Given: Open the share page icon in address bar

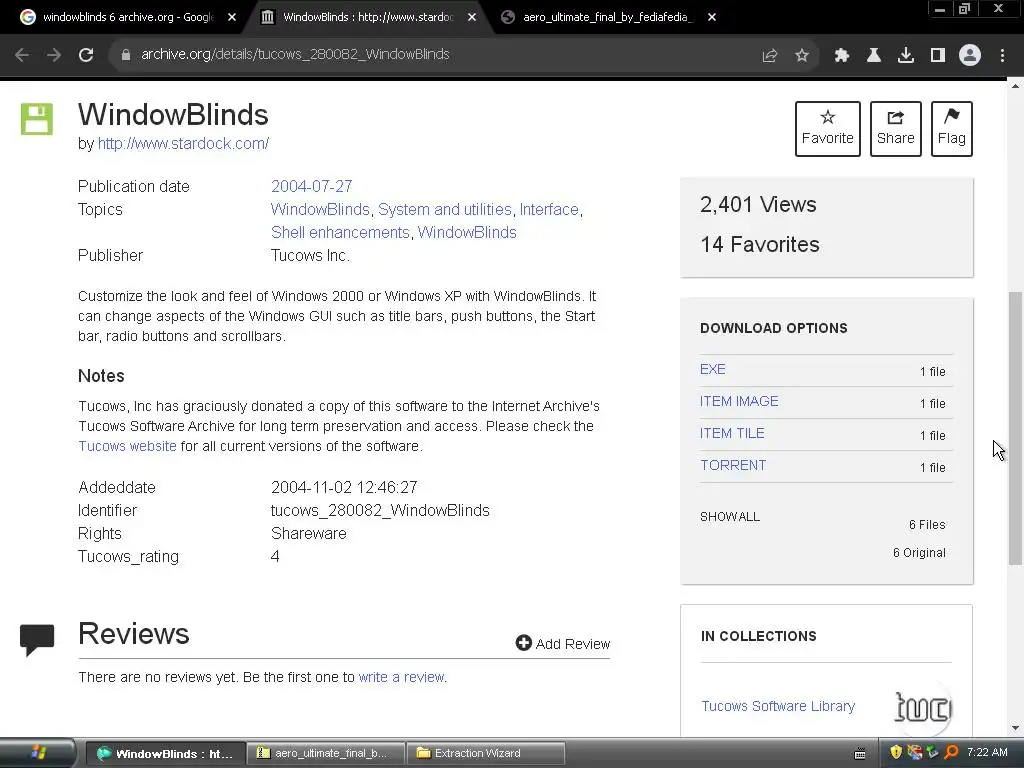Looking at the screenshot, I should pos(770,56).
